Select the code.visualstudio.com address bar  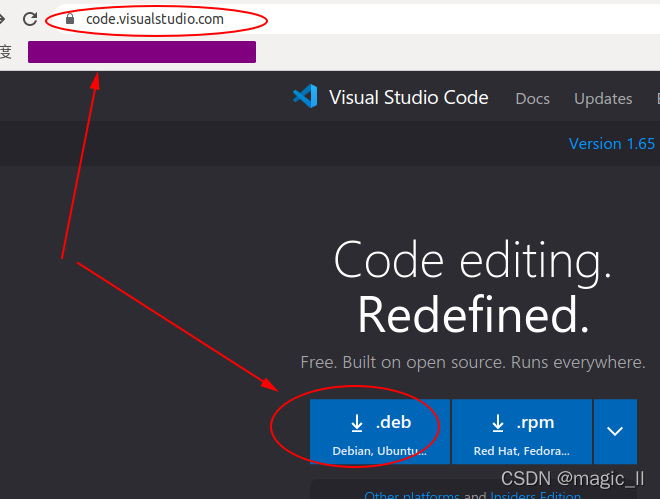pos(356,19)
